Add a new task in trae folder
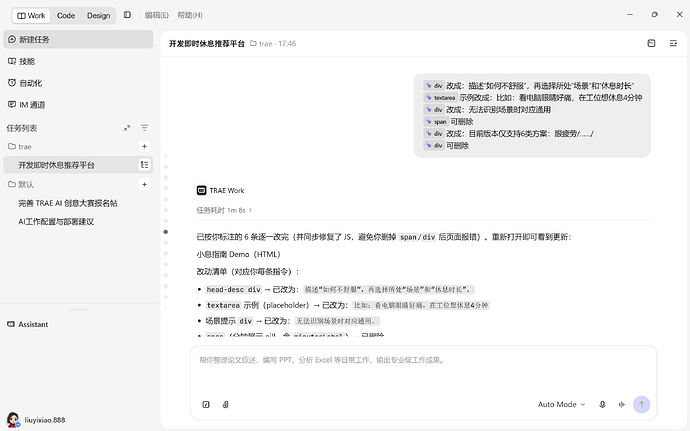The width and height of the screenshot is (690, 431). (144, 146)
